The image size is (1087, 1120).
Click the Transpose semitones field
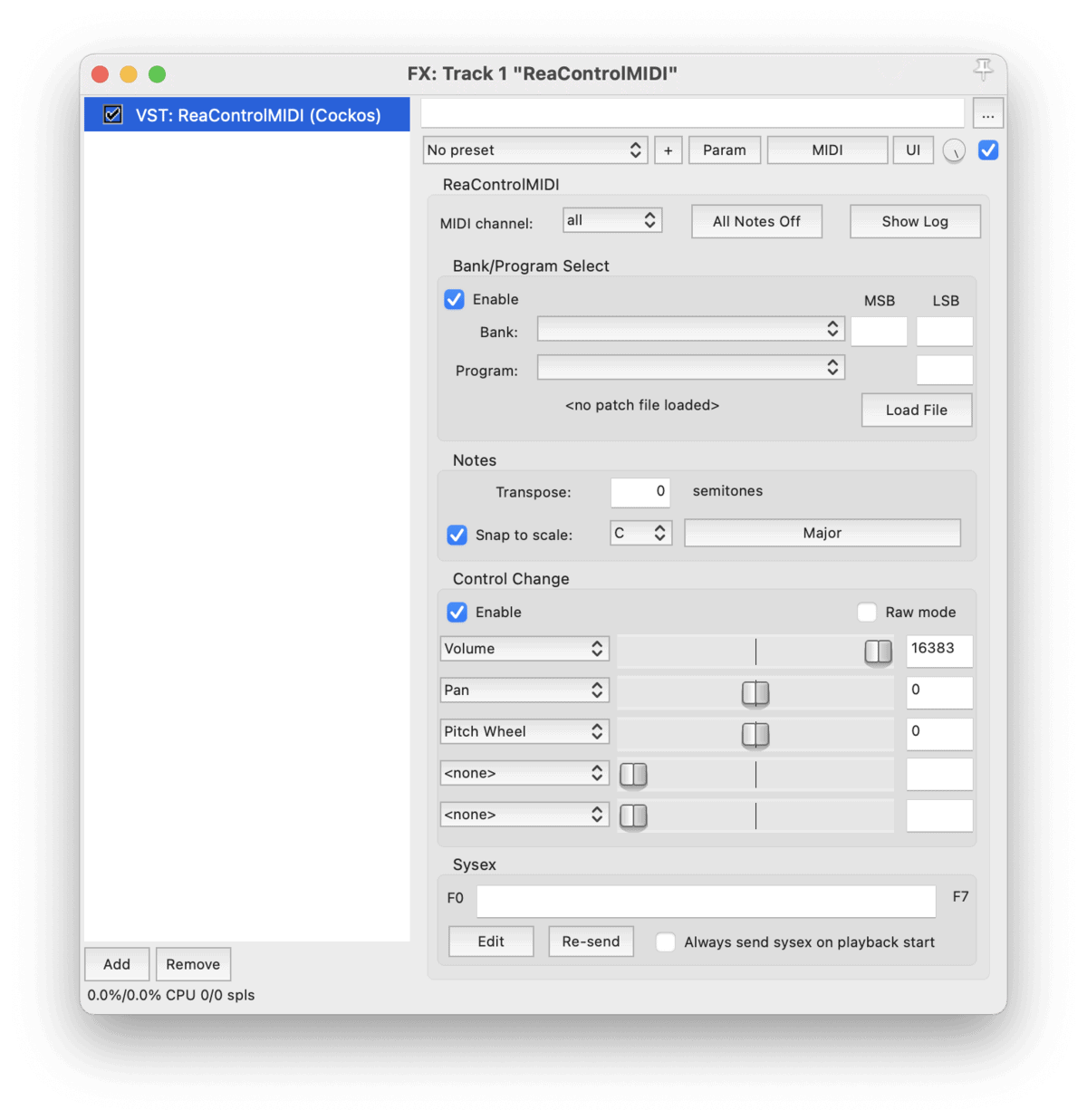pos(640,492)
